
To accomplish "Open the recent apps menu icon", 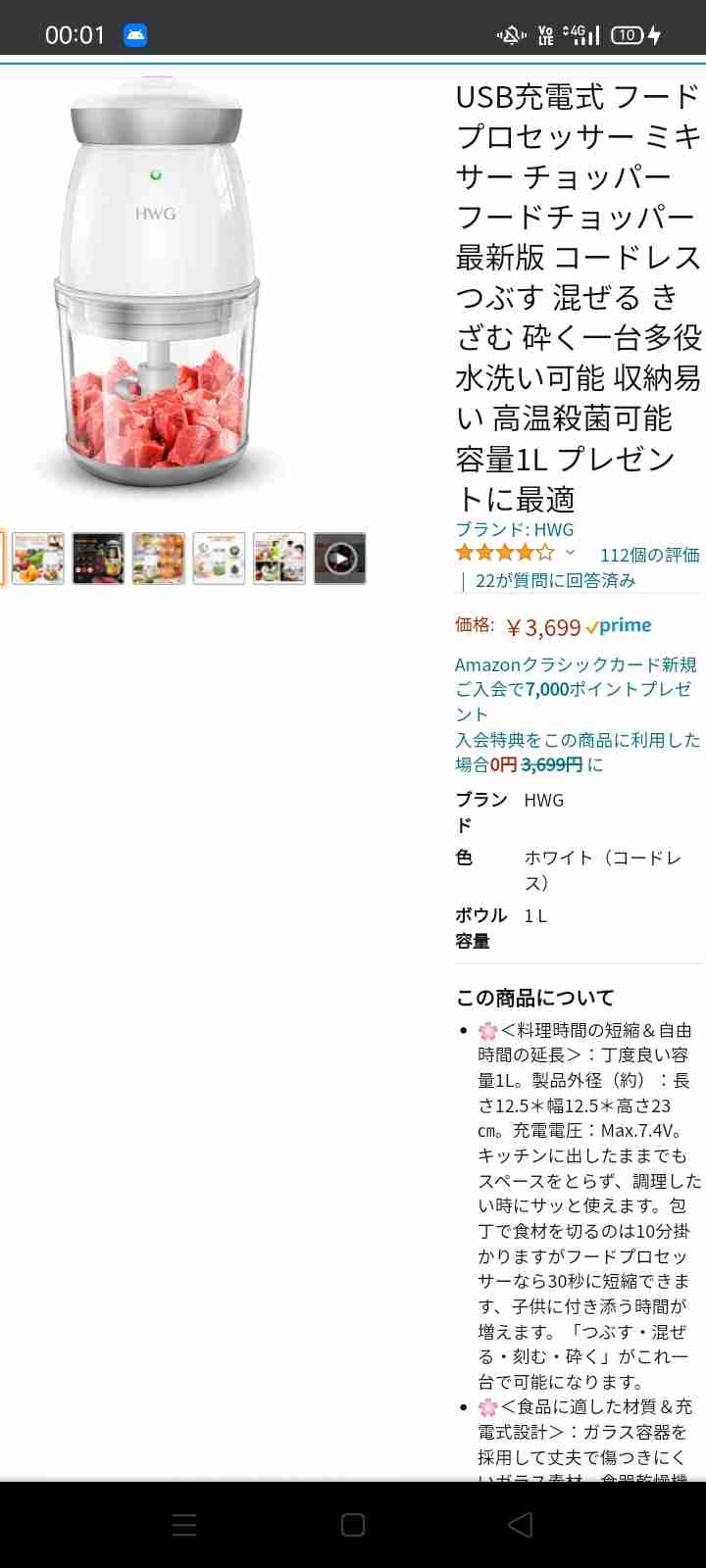I will pyautogui.click(x=184, y=1524).
